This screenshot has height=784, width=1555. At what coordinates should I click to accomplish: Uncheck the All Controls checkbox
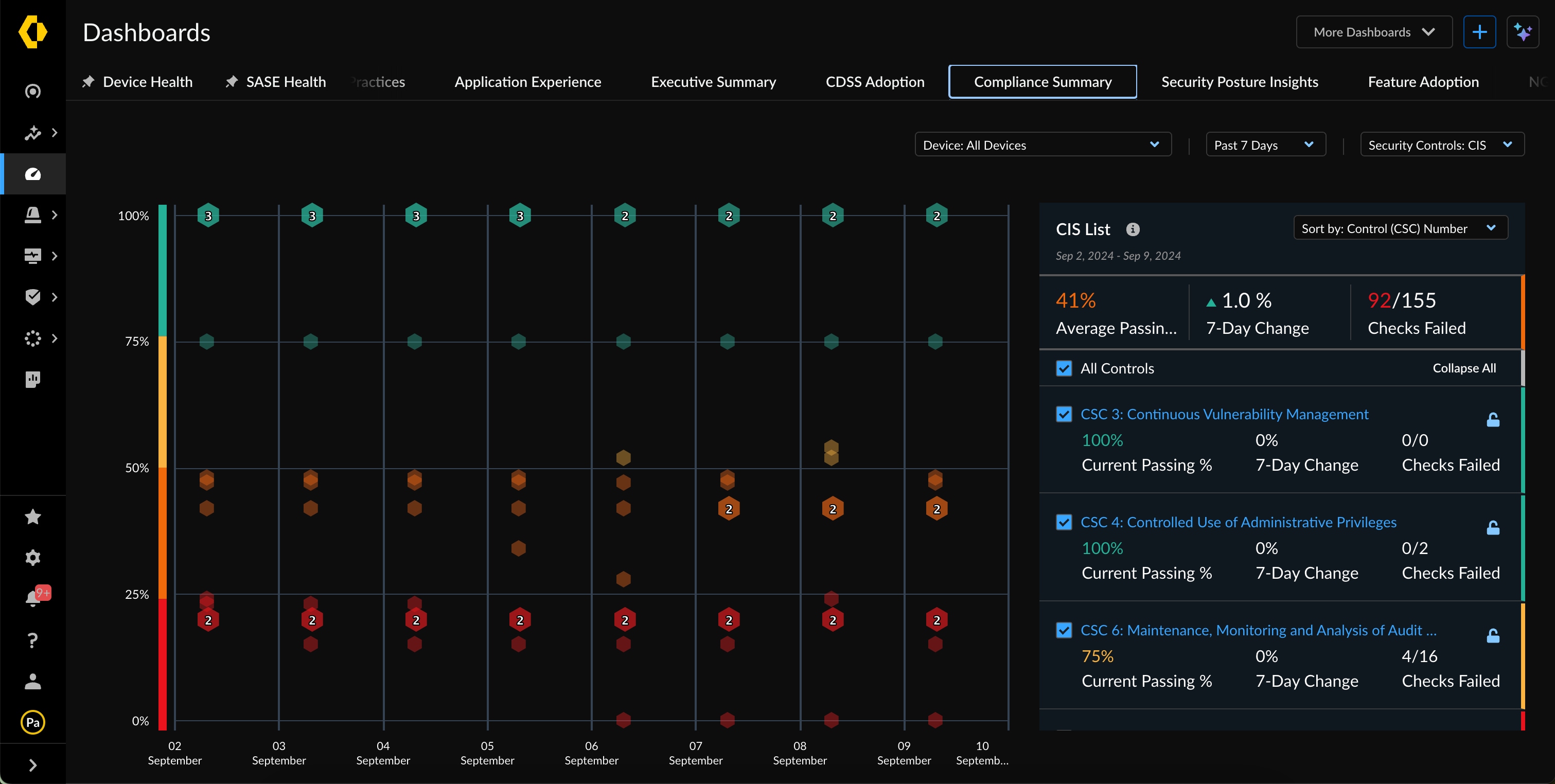[x=1064, y=367]
